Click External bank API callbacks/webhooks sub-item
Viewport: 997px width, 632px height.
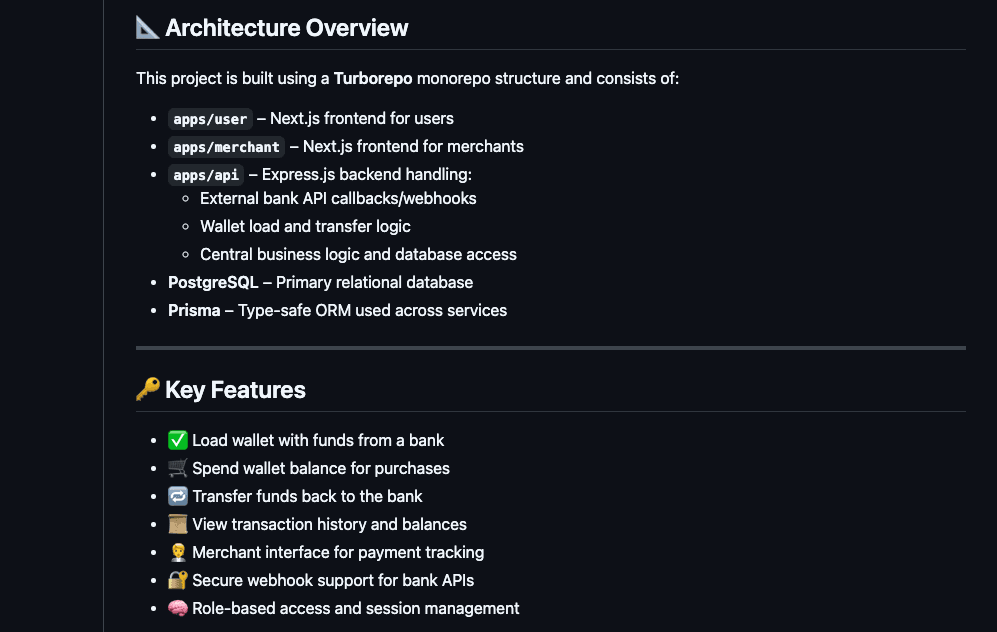(x=338, y=198)
